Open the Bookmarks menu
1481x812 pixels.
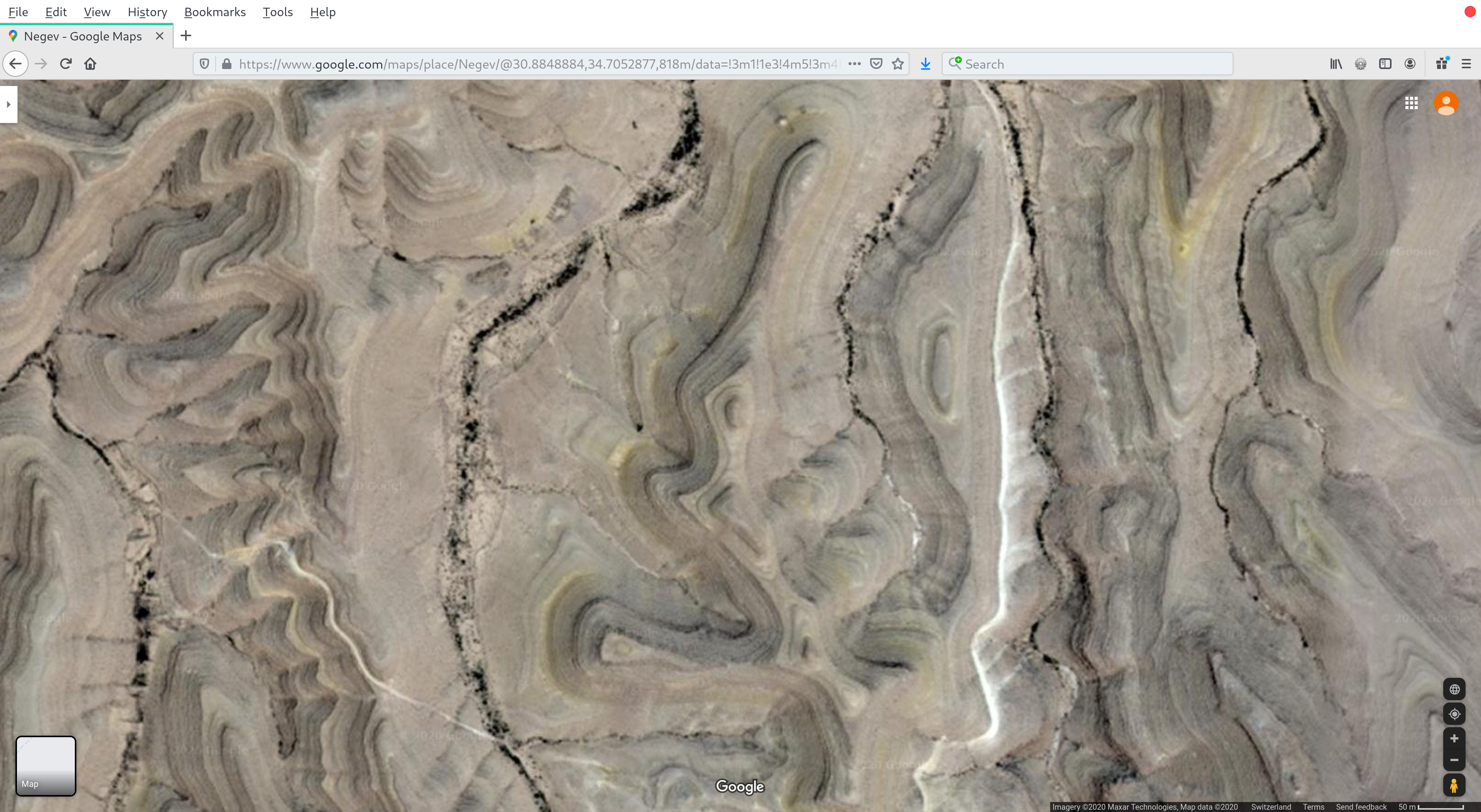pos(214,12)
